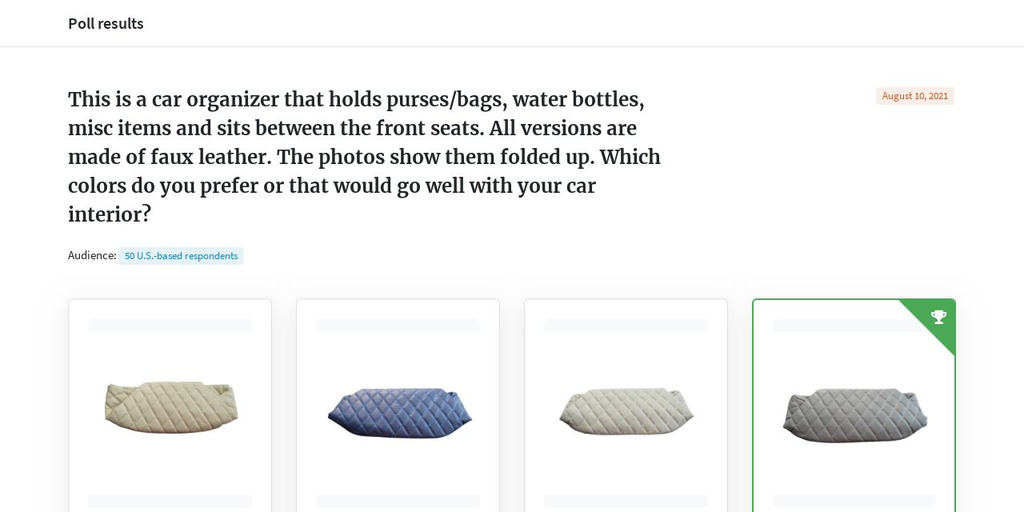
Task: Select the off-white organizer image
Action: click(x=626, y=411)
